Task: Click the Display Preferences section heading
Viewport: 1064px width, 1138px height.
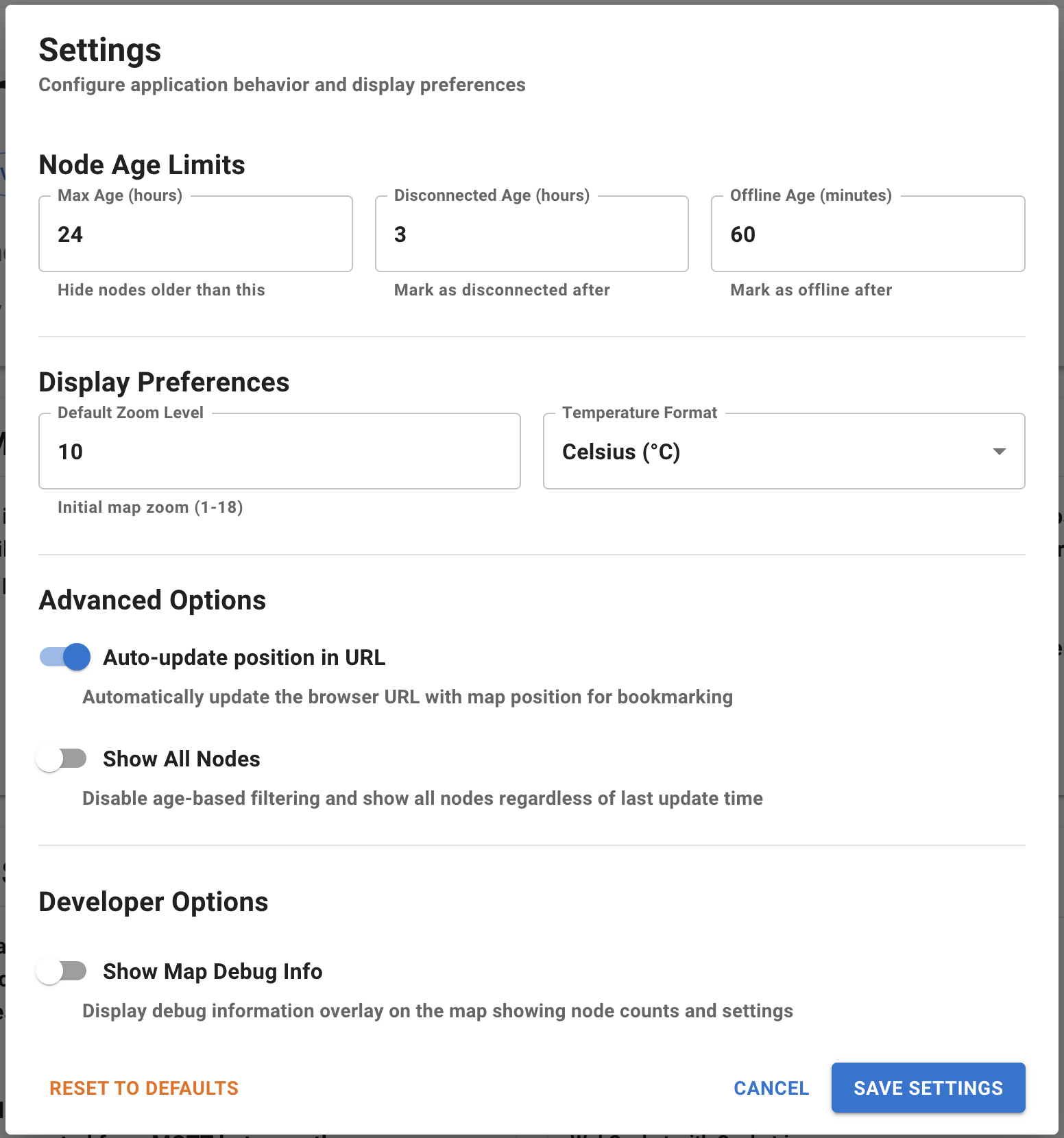Action: tap(164, 382)
